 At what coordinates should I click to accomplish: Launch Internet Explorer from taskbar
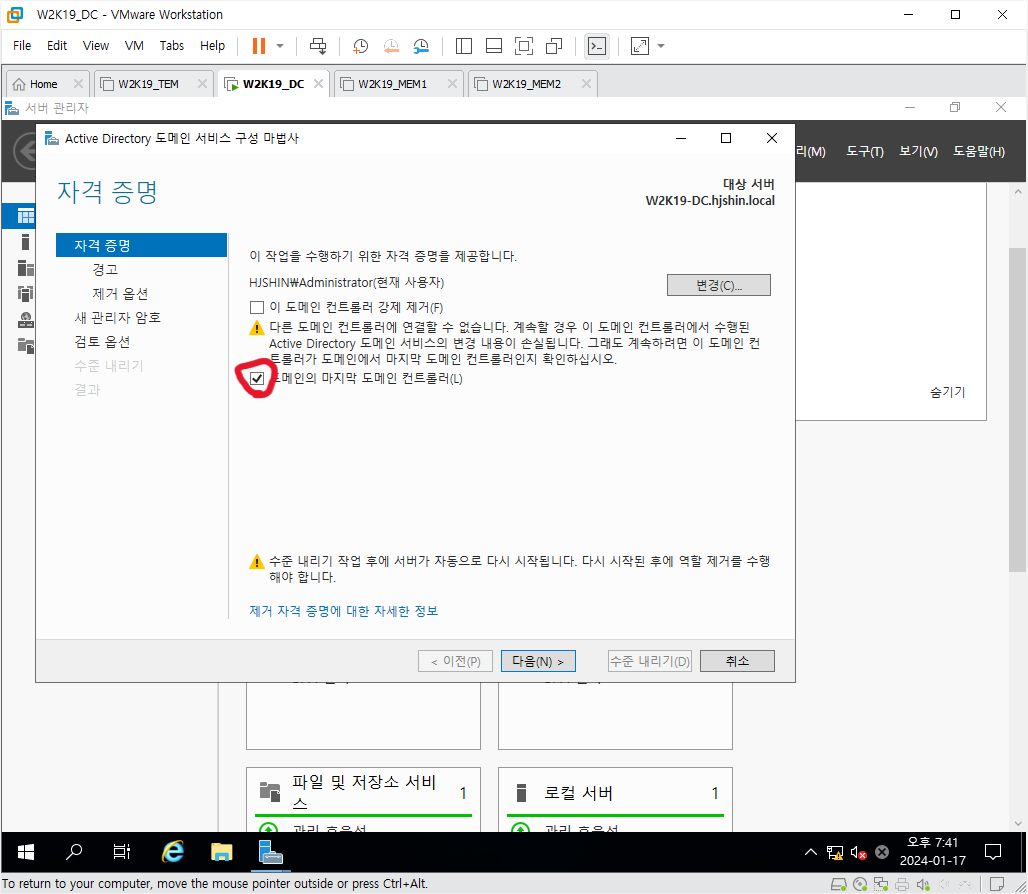pyautogui.click(x=172, y=852)
